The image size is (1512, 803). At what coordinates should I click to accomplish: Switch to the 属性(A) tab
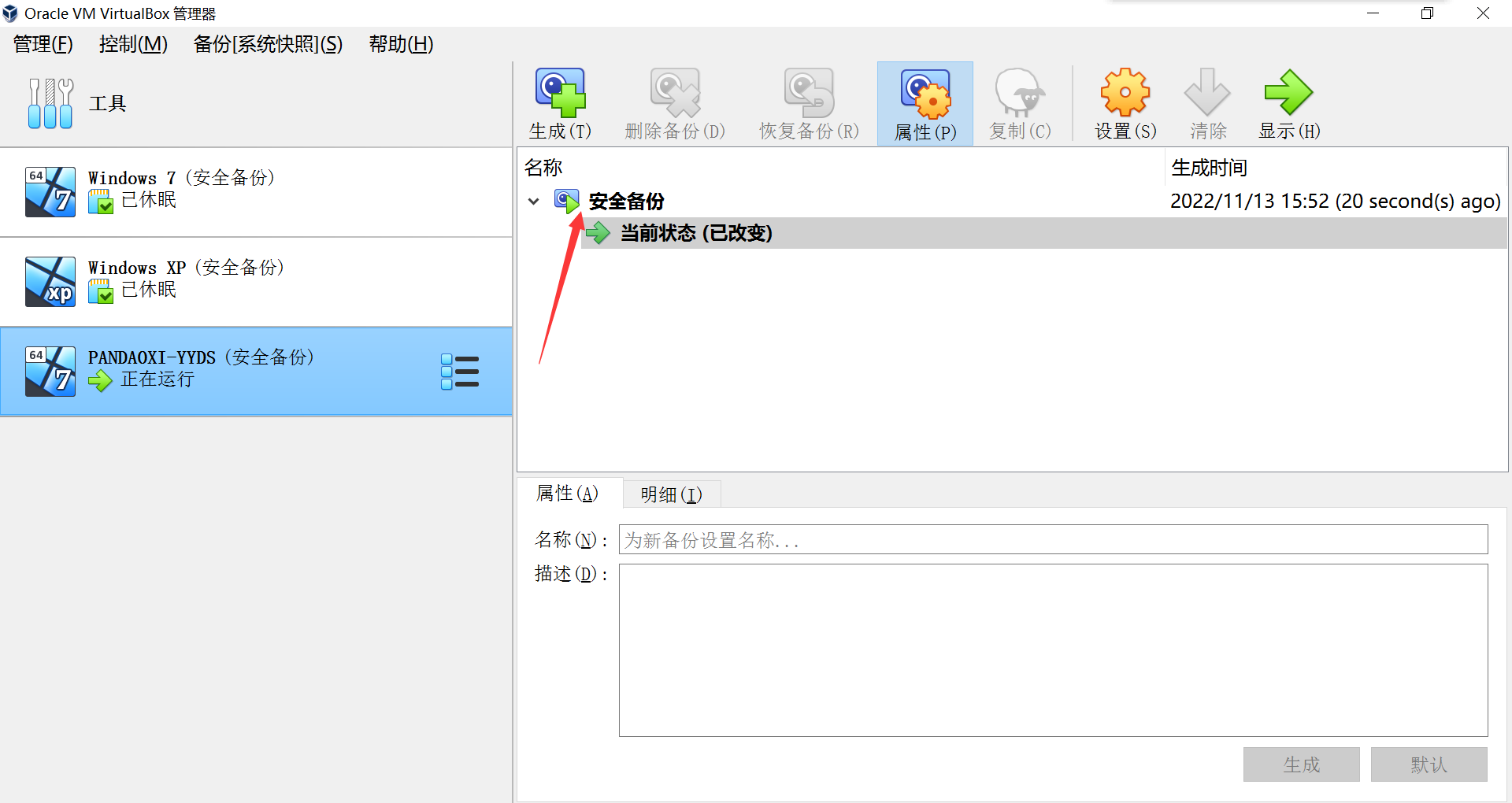pos(569,494)
